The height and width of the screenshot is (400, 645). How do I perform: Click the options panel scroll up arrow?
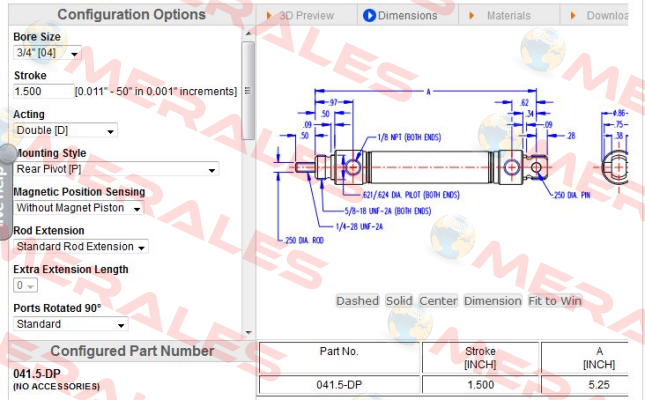pyautogui.click(x=248, y=33)
